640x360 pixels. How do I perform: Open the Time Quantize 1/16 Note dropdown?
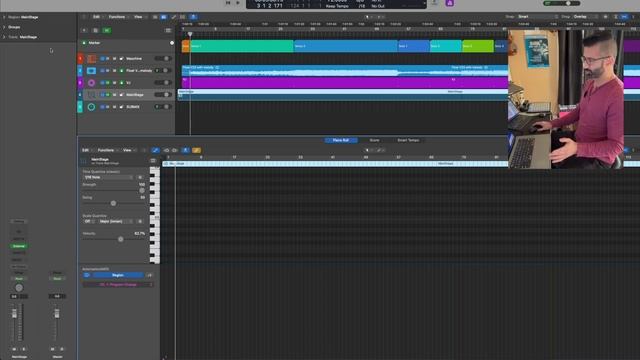coord(108,178)
